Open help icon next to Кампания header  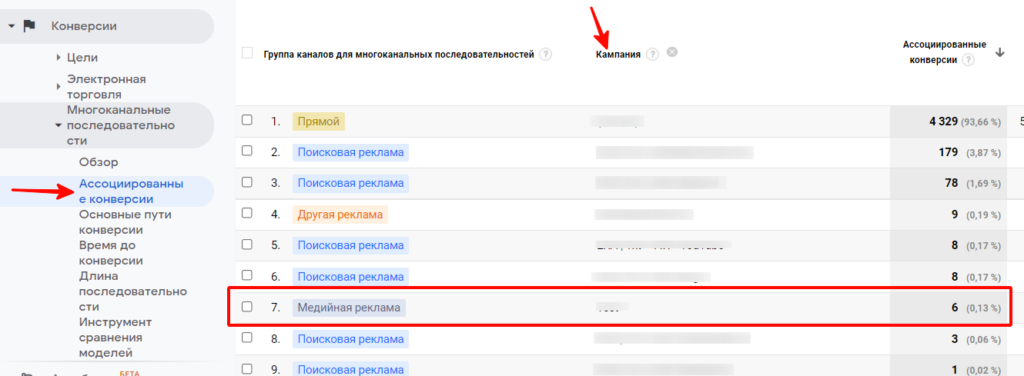point(652,55)
